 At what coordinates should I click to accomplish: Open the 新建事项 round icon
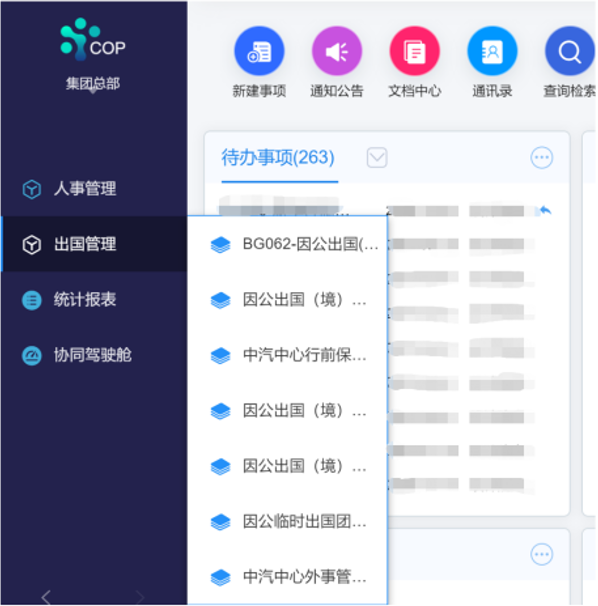tap(259, 51)
